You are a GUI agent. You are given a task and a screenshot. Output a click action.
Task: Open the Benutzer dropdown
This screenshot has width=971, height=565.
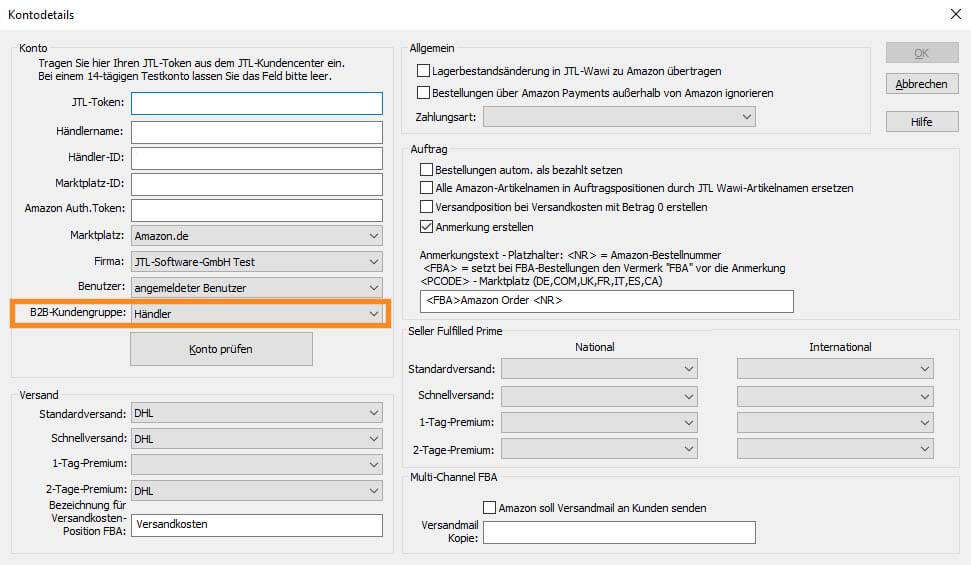pos(257,288)
